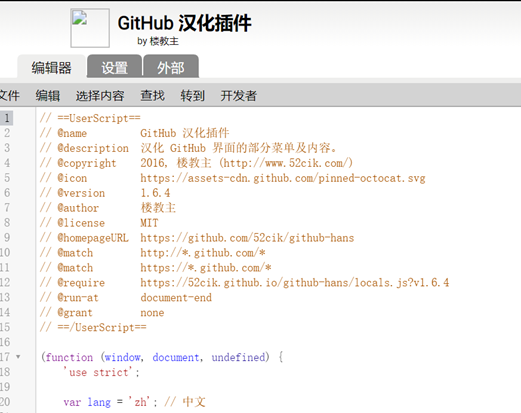Click the match pattern http://*.github.com/*

point(203,253)
